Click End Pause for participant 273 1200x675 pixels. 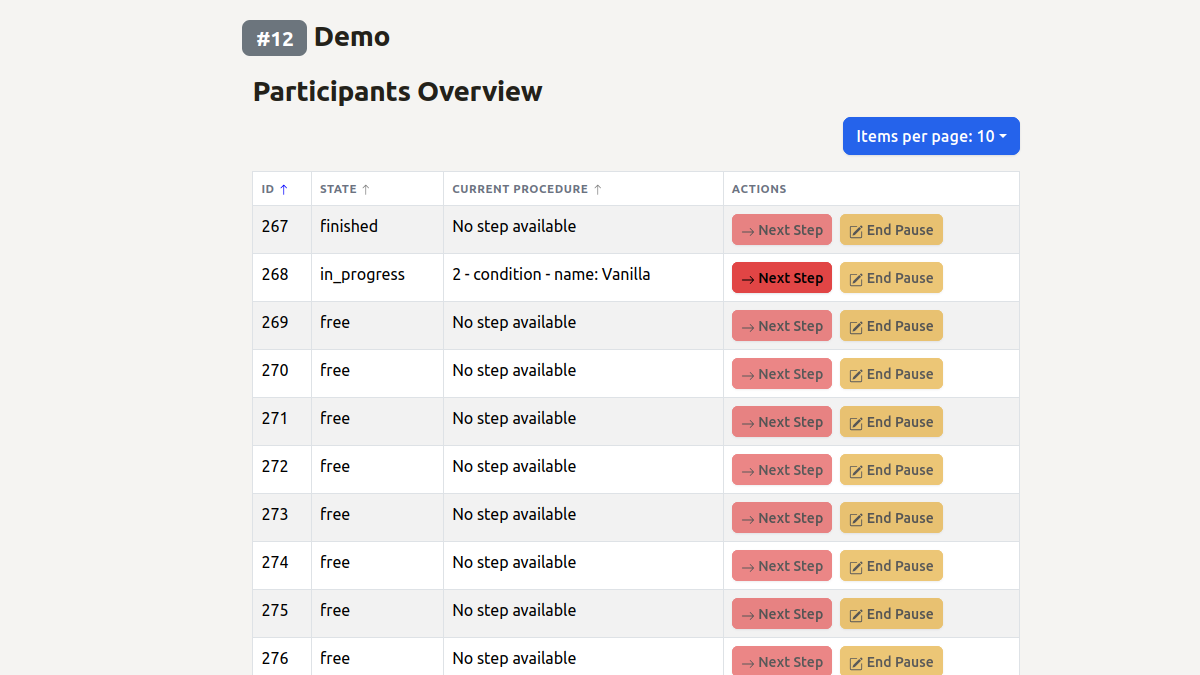coord(891,518)
